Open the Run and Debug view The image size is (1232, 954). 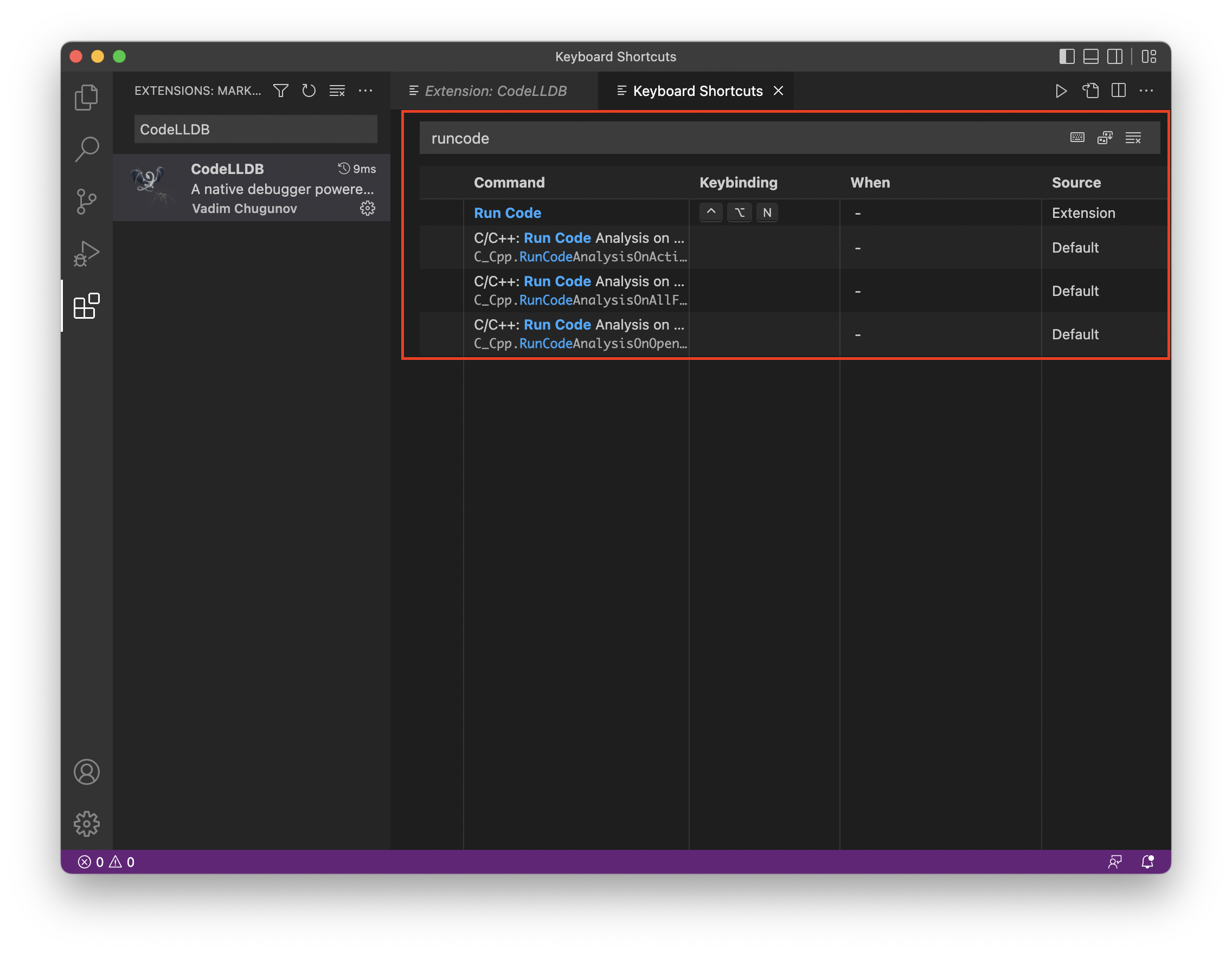[86, 254]
